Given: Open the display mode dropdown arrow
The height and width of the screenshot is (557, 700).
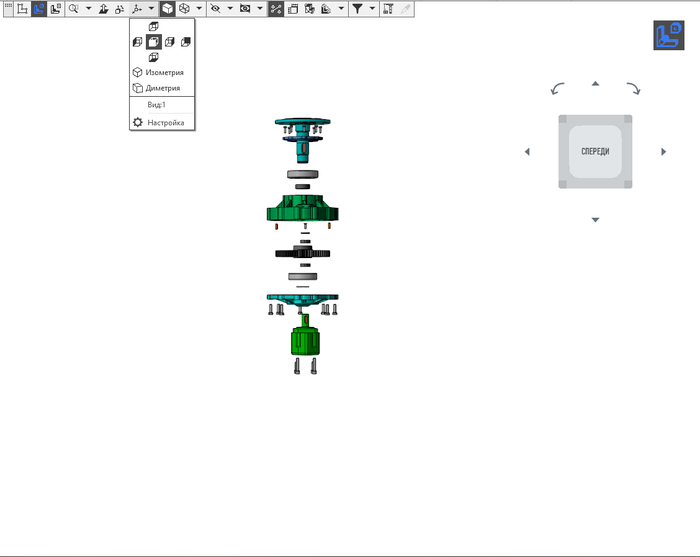Looking at the screenshot, I should pos(199,9).
